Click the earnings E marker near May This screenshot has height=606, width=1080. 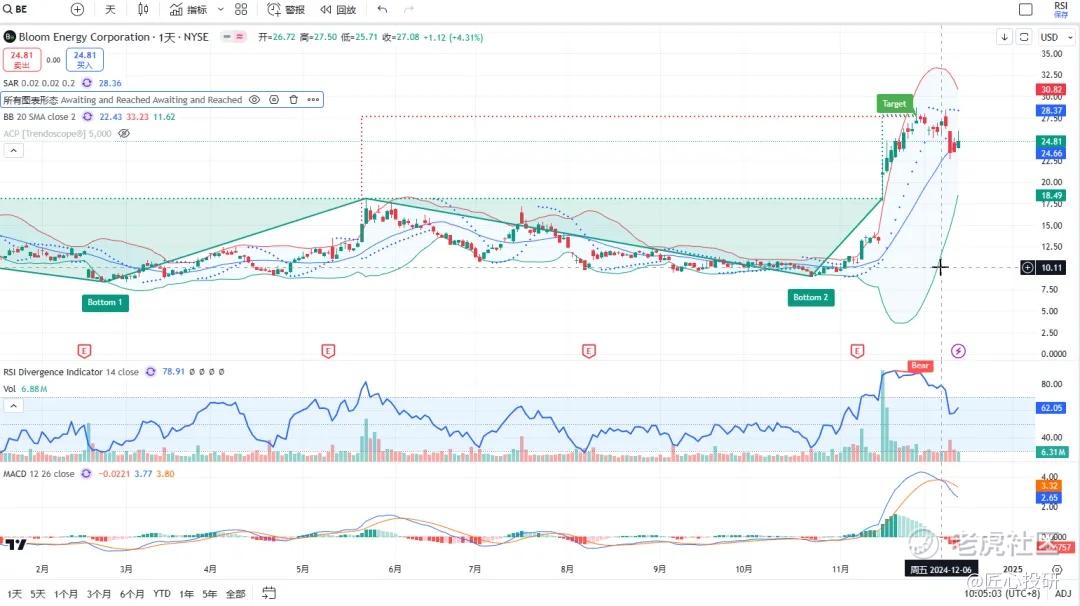click(x=328, y=351)
